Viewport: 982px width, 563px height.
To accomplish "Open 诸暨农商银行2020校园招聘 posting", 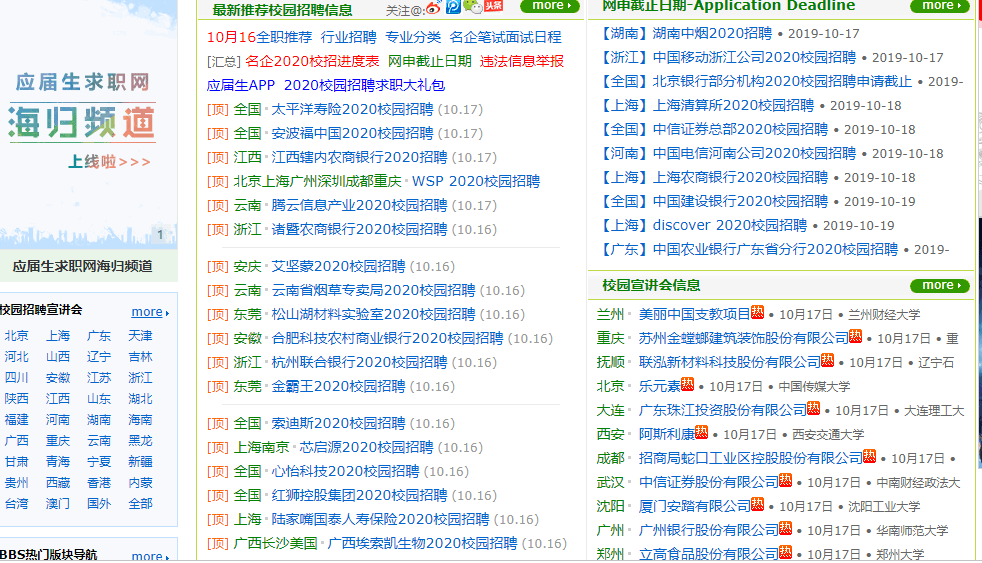I will [x=359, y=229].
